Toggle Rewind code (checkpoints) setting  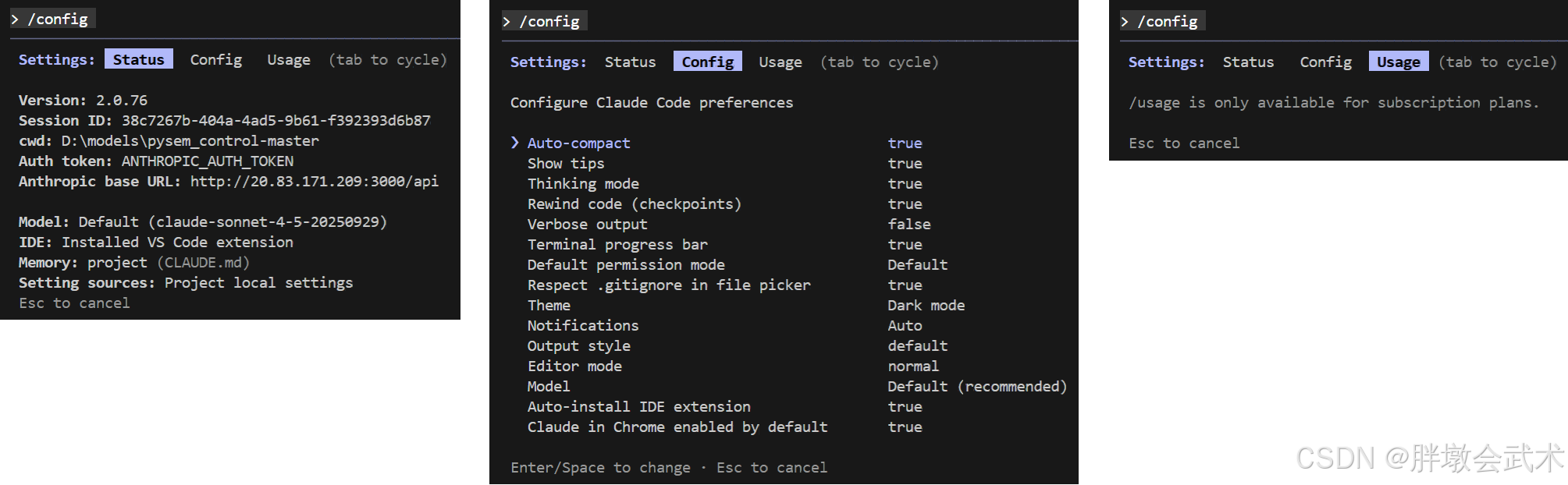point(634,204)
